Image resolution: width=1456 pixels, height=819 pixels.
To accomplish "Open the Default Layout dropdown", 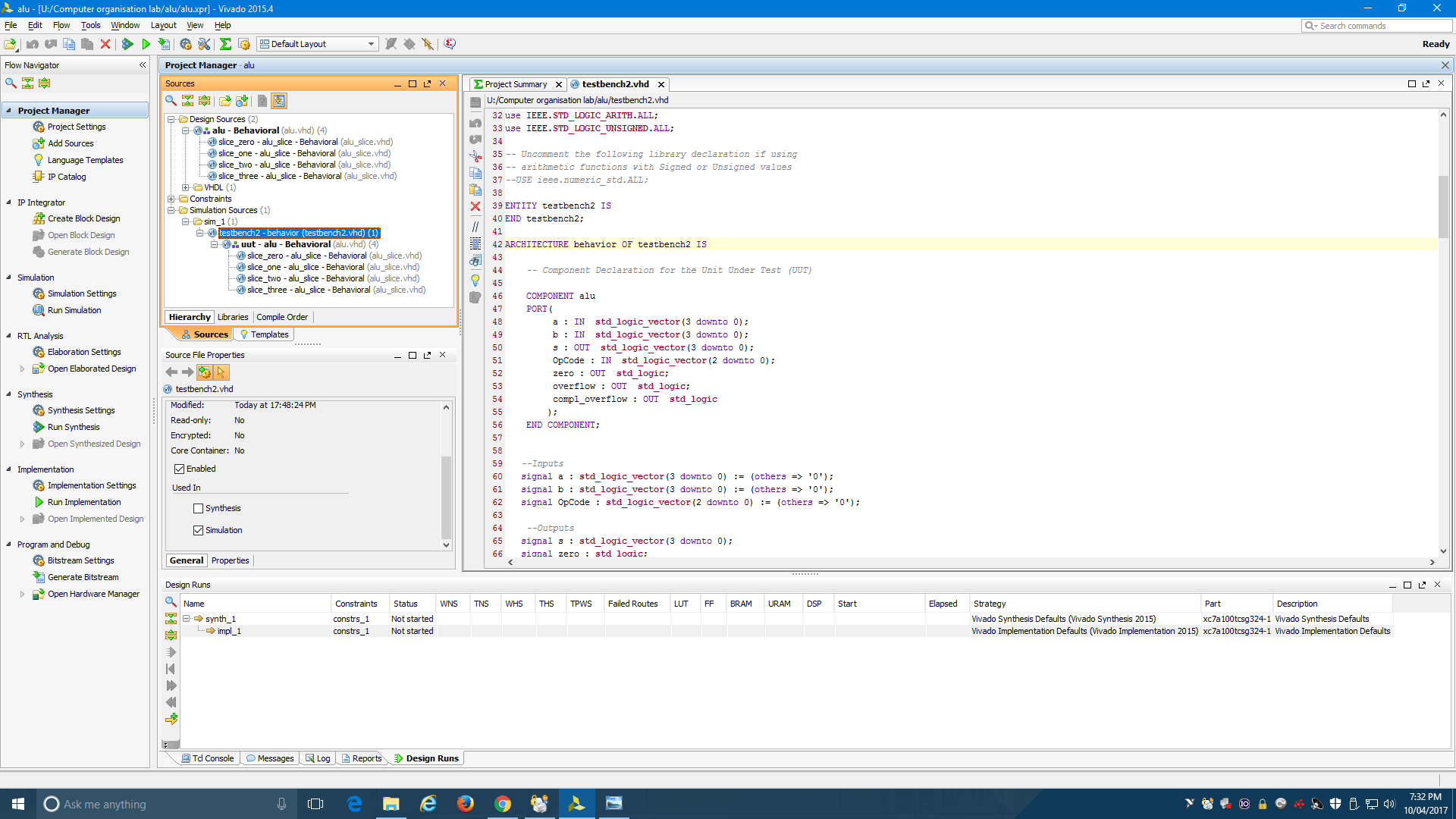I will tap(317, 44).
